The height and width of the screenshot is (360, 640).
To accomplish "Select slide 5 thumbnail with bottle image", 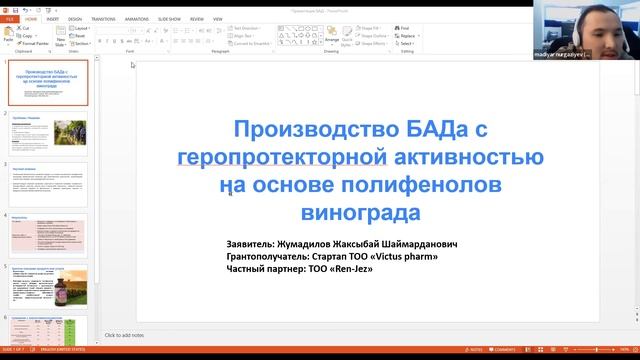I will click(48, 287).
